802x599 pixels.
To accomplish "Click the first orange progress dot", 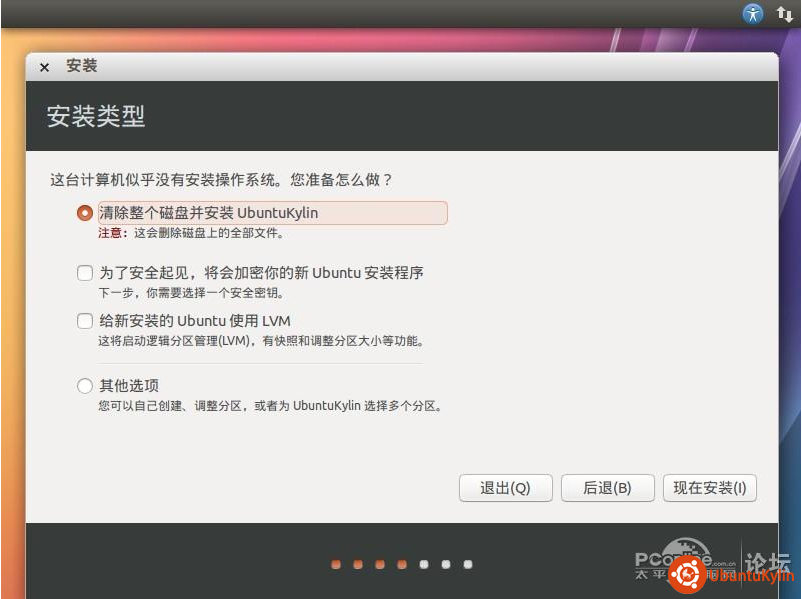I will (x=336, y=564).
